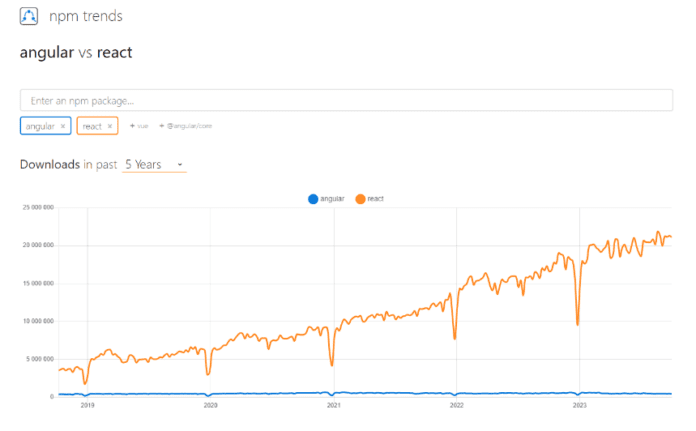
Task: Click the 2021 marker on the x-axis
Action: tap(334, 406)
